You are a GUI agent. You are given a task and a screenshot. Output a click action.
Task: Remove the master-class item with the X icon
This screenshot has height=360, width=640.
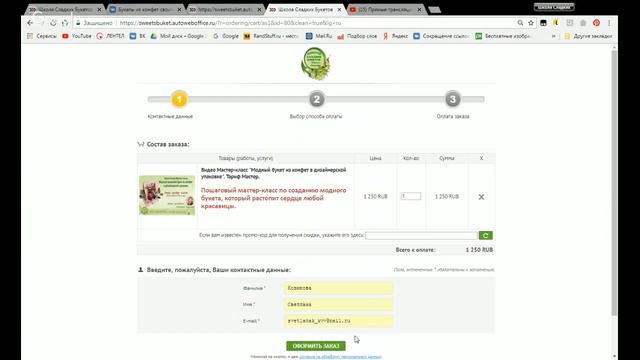481,197
